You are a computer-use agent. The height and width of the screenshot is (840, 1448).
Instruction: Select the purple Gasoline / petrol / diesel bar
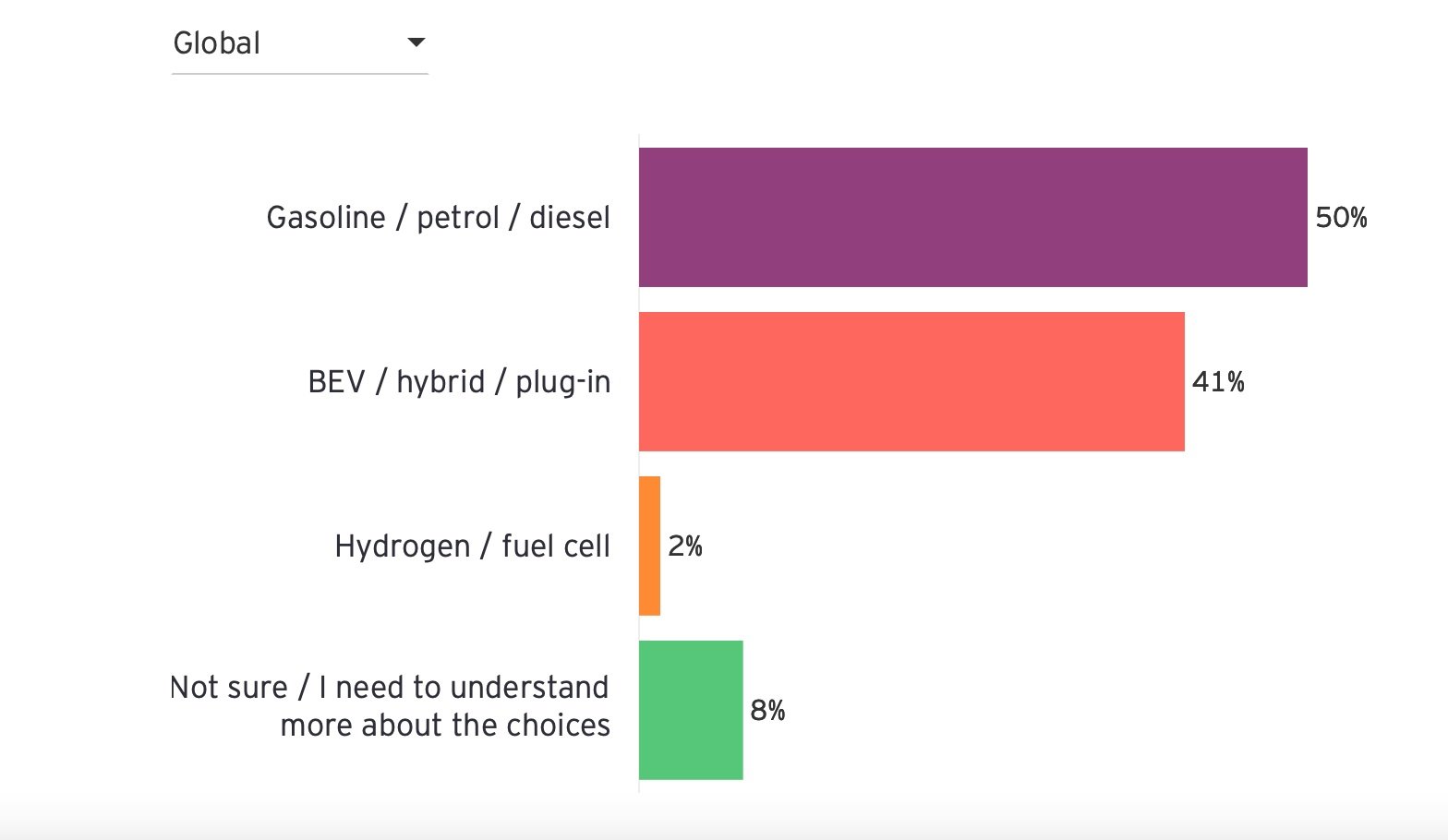point(973,217)
